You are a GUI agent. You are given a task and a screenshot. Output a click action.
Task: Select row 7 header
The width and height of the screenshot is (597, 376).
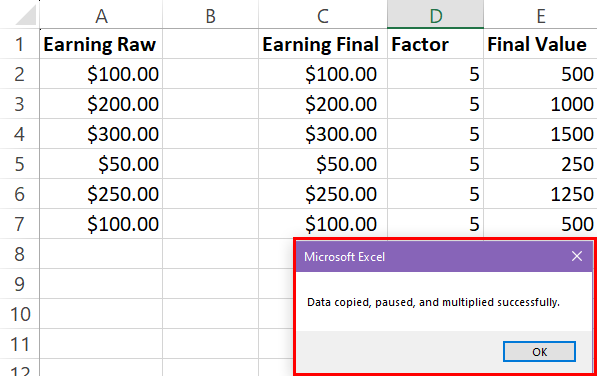(20, 224)
